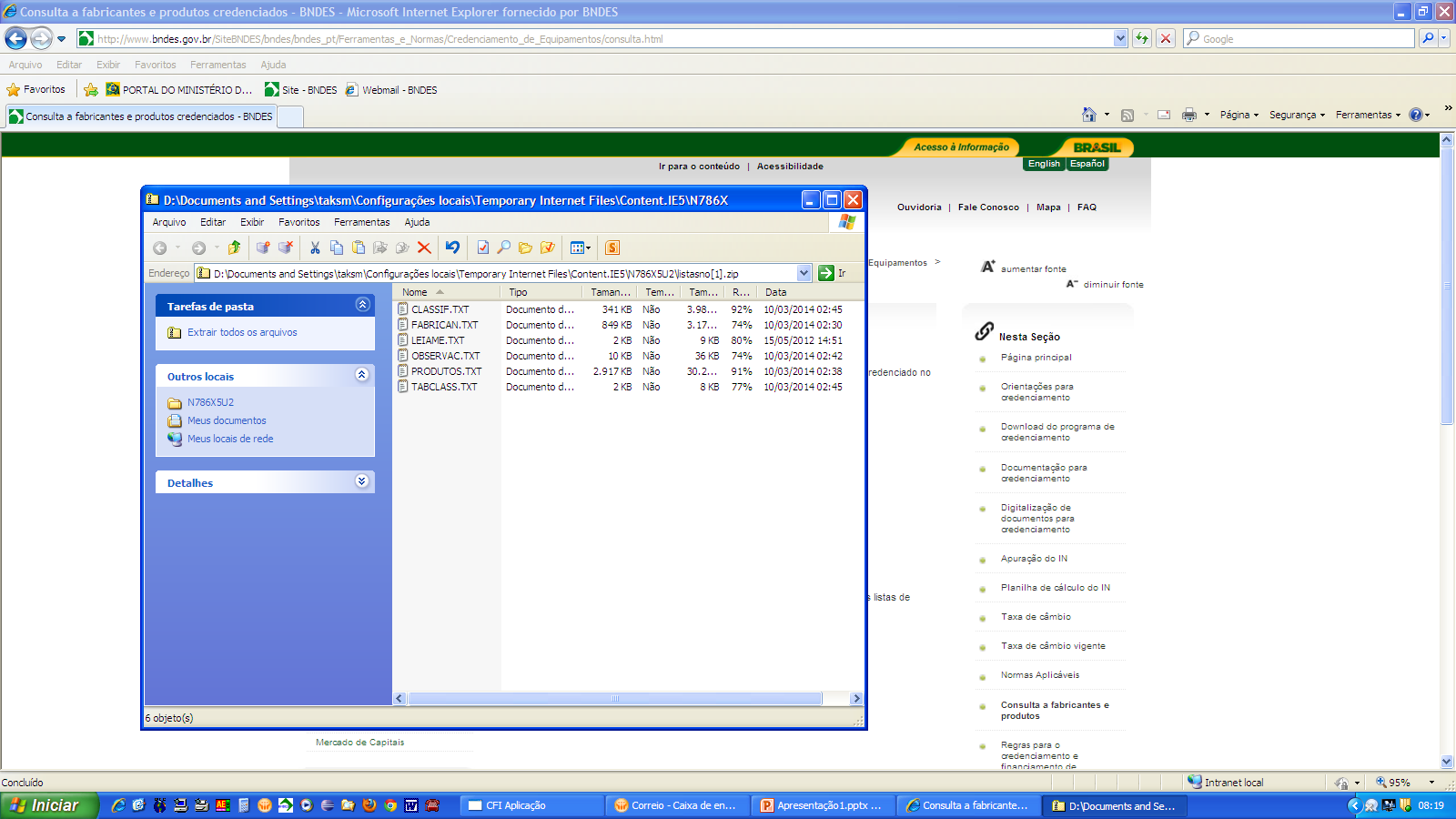Click the Chrome quick launch icon in taskbar
1456x819 pixels.
point(390,805)
